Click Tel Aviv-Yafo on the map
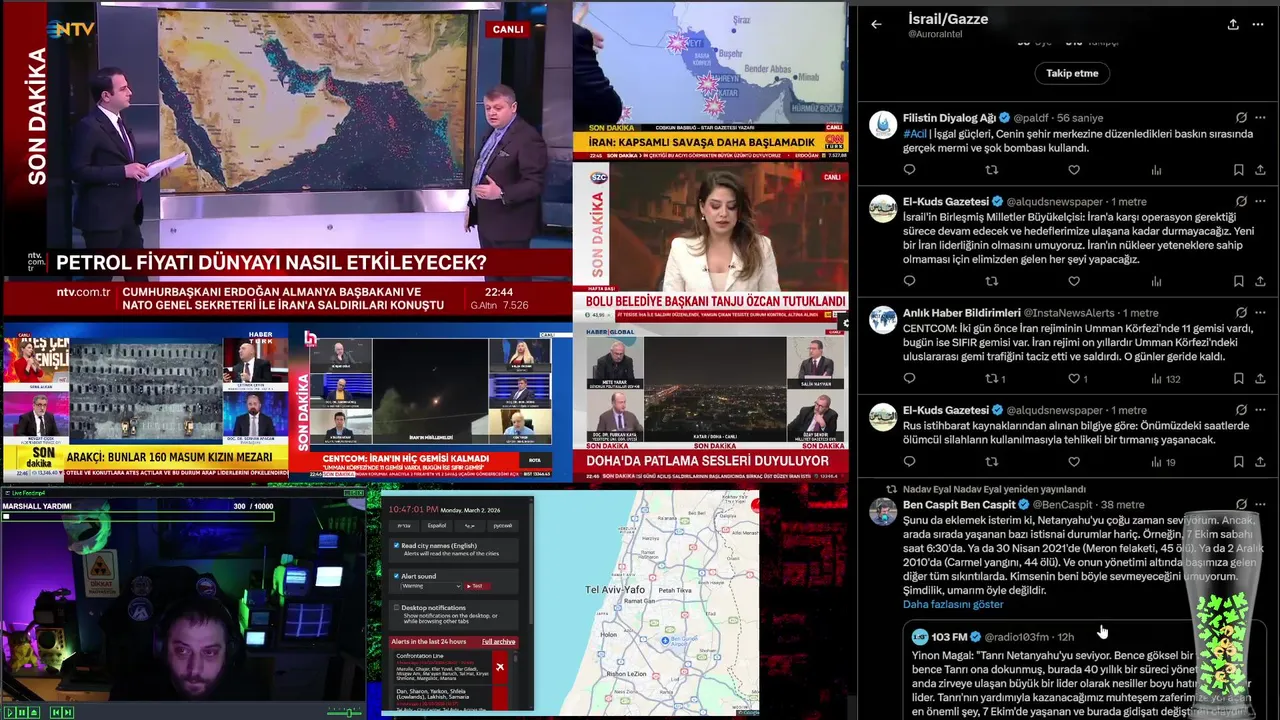 pos(614,590)
